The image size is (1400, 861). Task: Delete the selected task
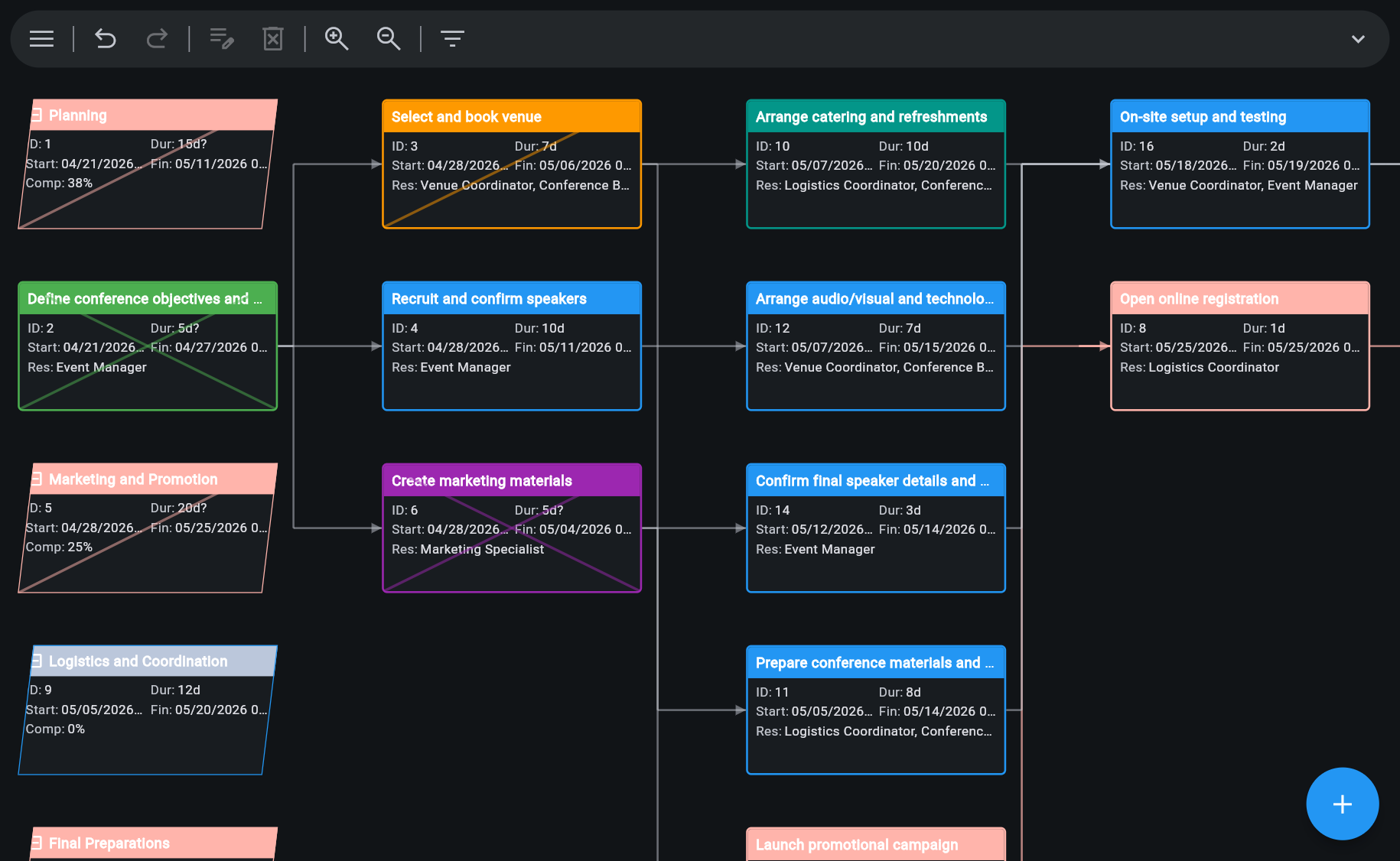pos(272,38)
